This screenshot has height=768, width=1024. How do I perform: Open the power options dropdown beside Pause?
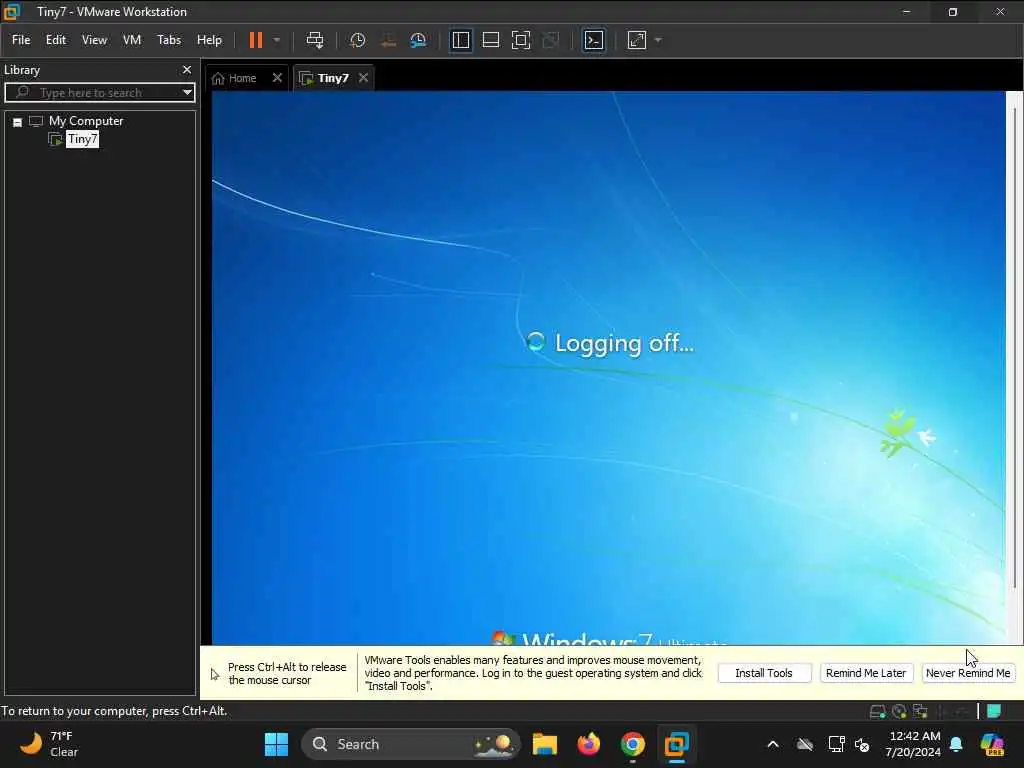coord(277,40)
